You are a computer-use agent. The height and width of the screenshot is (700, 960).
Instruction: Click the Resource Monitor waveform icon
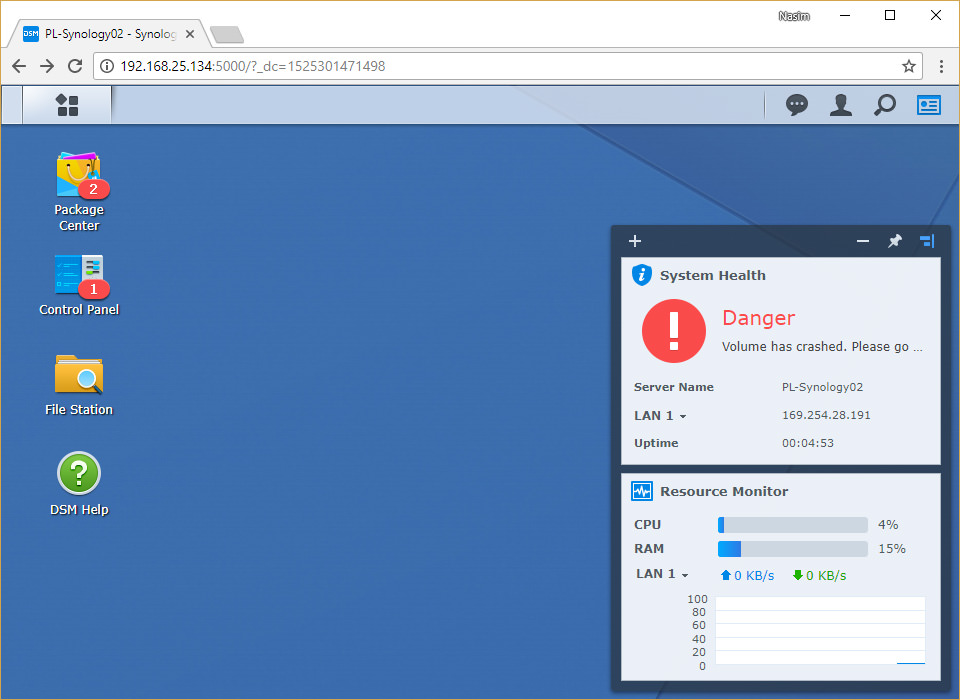click(642, 491)
